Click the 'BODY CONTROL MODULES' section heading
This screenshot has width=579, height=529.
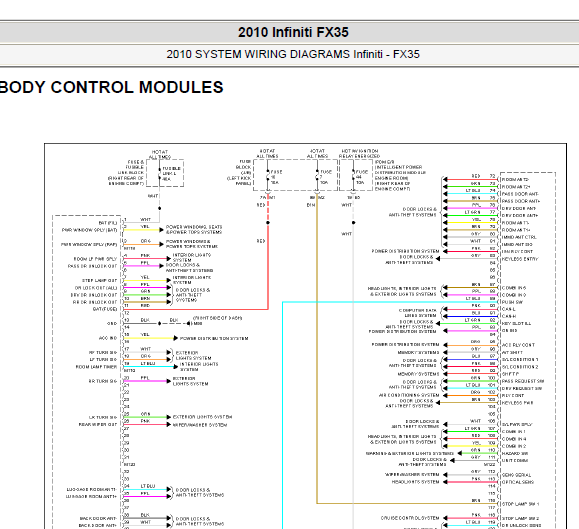111,87
